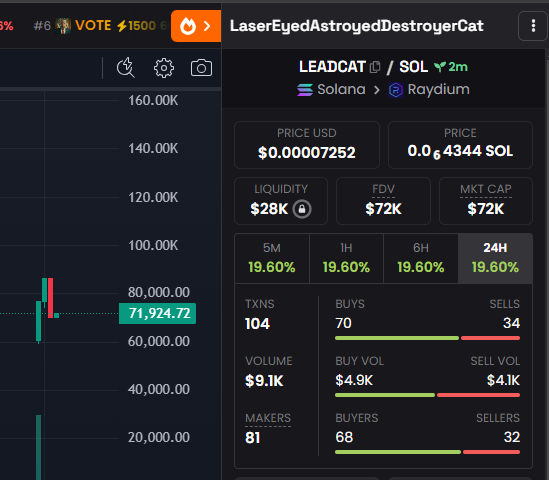Image resolution: width=549 pixels, height=480 pixels.
Task: Click the current price tag 71,924.72
Action: [158, 313]
